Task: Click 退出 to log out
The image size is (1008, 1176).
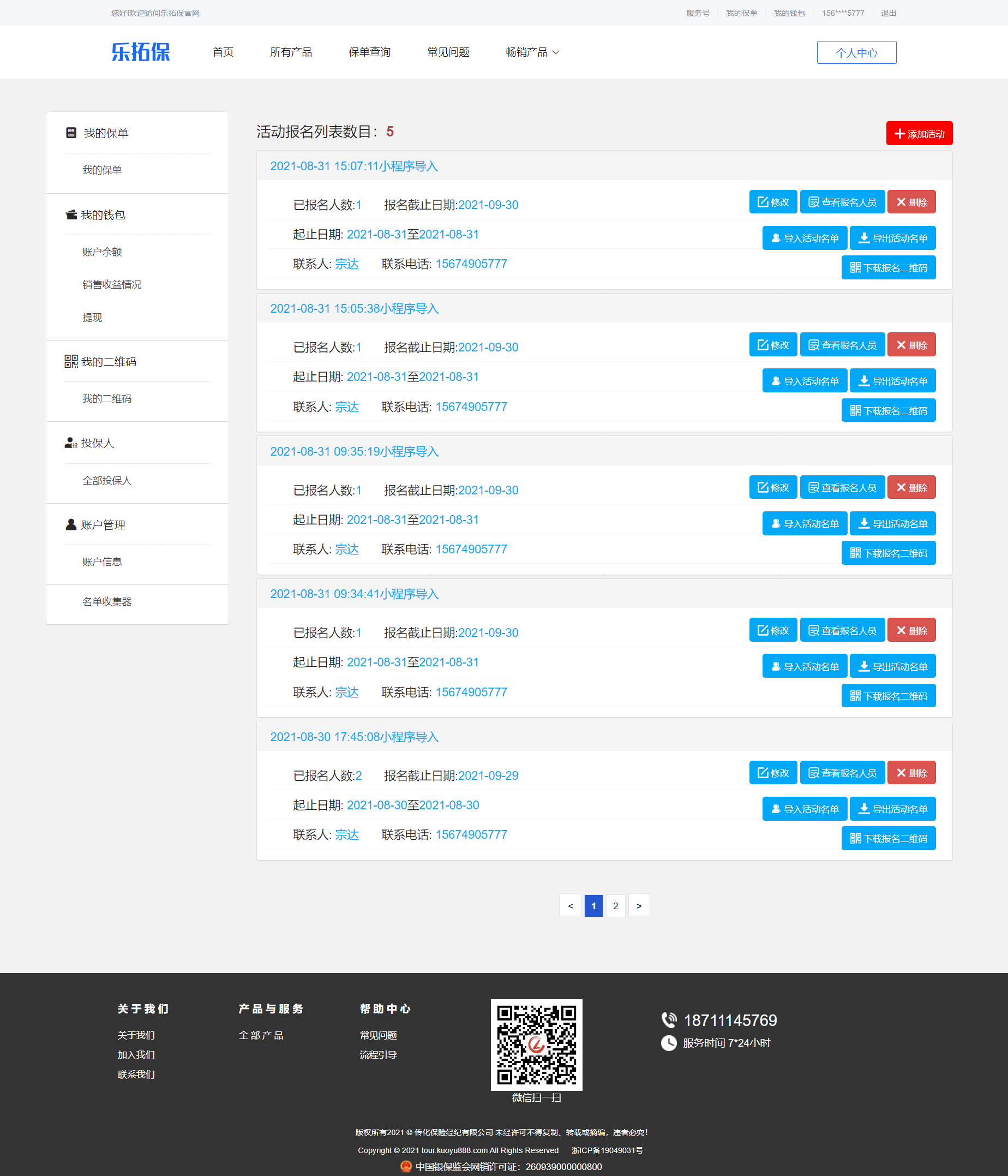Action: [889, 13]
